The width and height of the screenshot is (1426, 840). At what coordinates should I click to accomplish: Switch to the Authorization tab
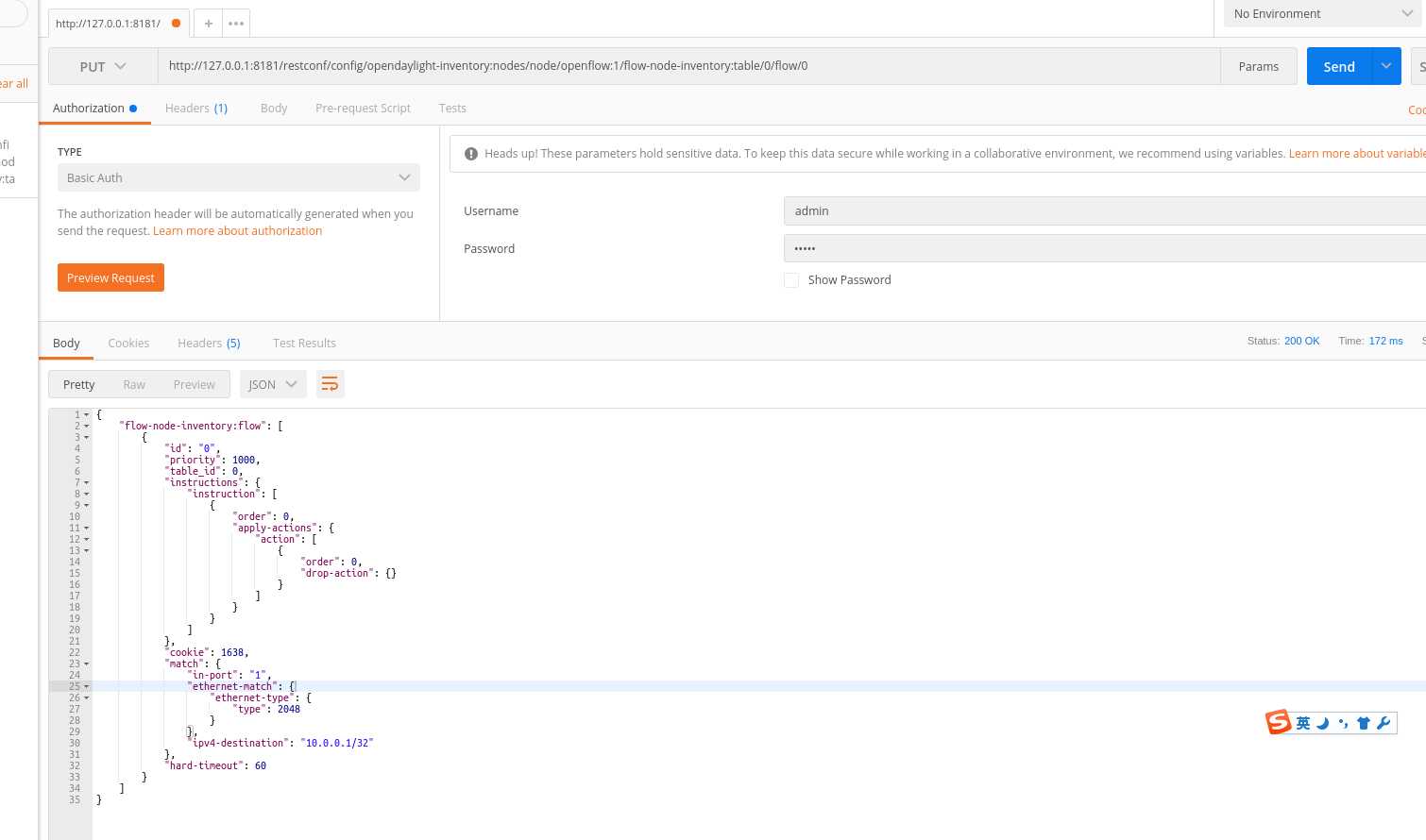94,109
